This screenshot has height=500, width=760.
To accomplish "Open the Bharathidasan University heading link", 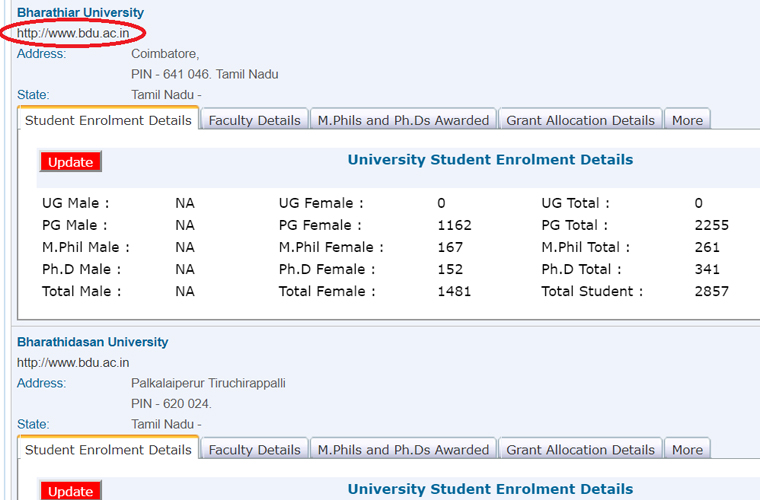I will [93, 342].
